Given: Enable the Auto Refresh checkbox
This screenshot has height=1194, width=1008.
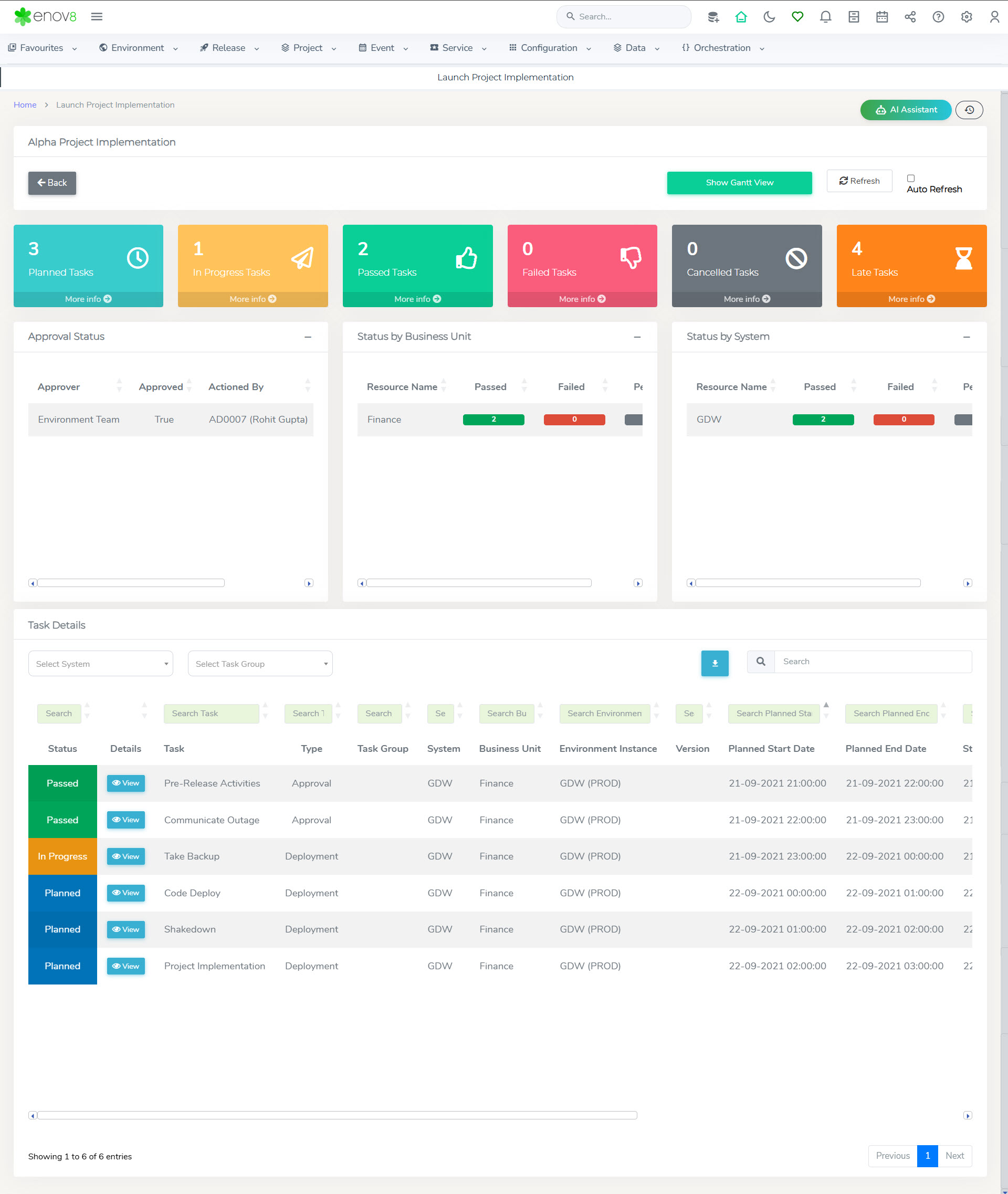Looking at the screenshot, I should point(911,179).
